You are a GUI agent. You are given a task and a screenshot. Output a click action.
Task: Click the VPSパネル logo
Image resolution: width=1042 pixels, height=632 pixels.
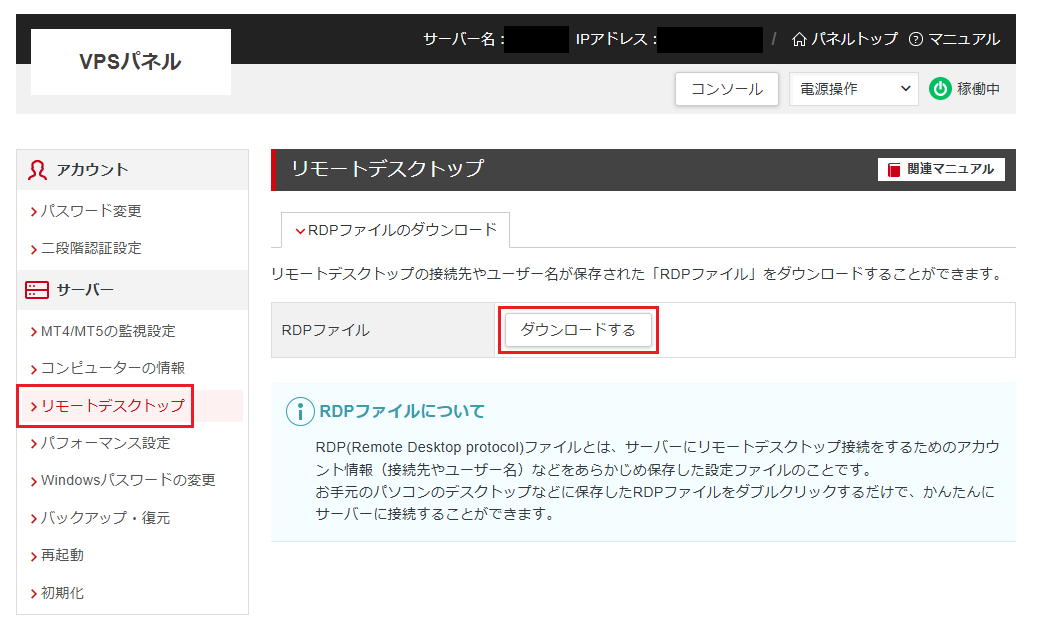tap(131, 62)
